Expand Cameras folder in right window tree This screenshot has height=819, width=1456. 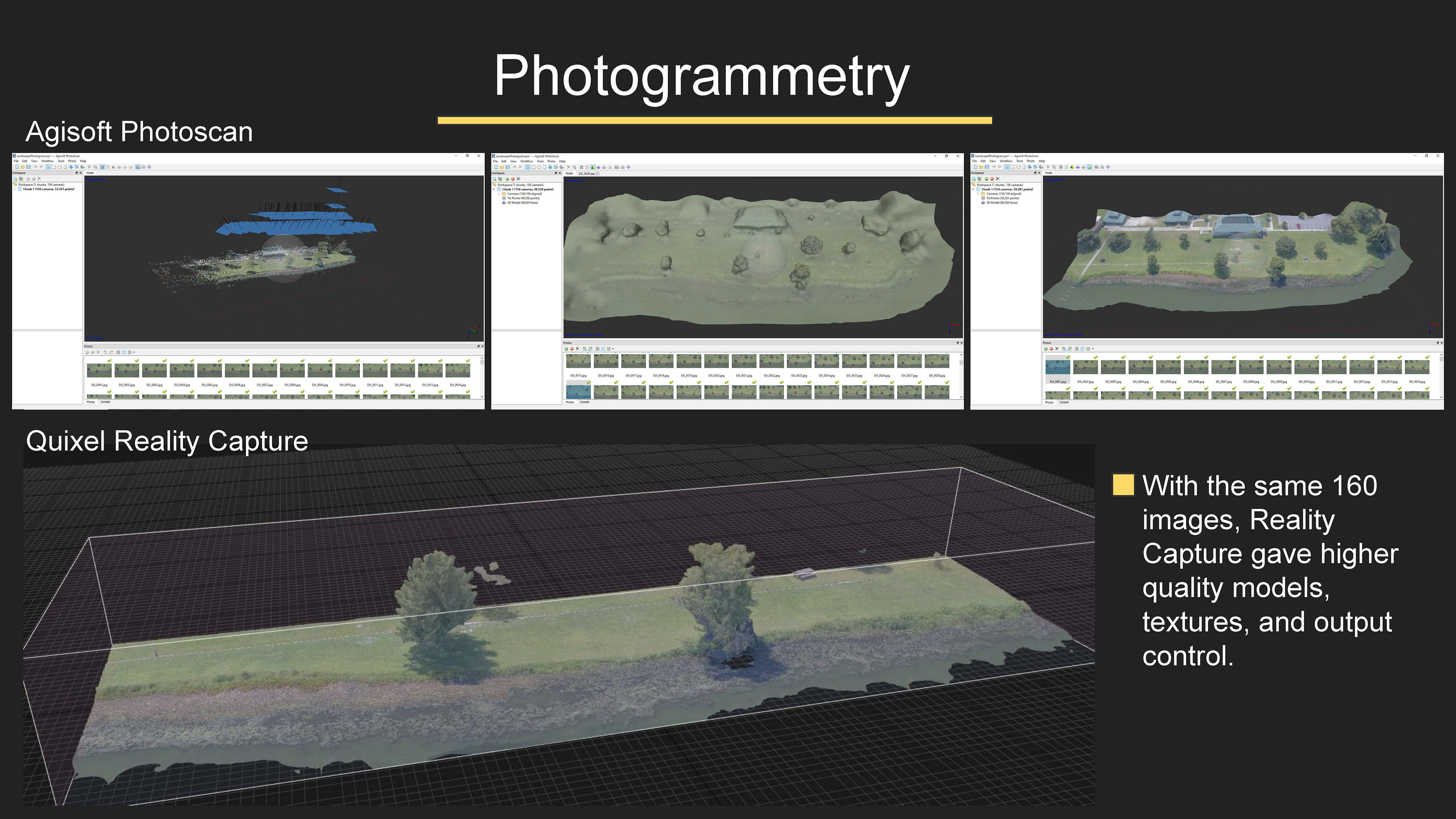click(978, 194)
